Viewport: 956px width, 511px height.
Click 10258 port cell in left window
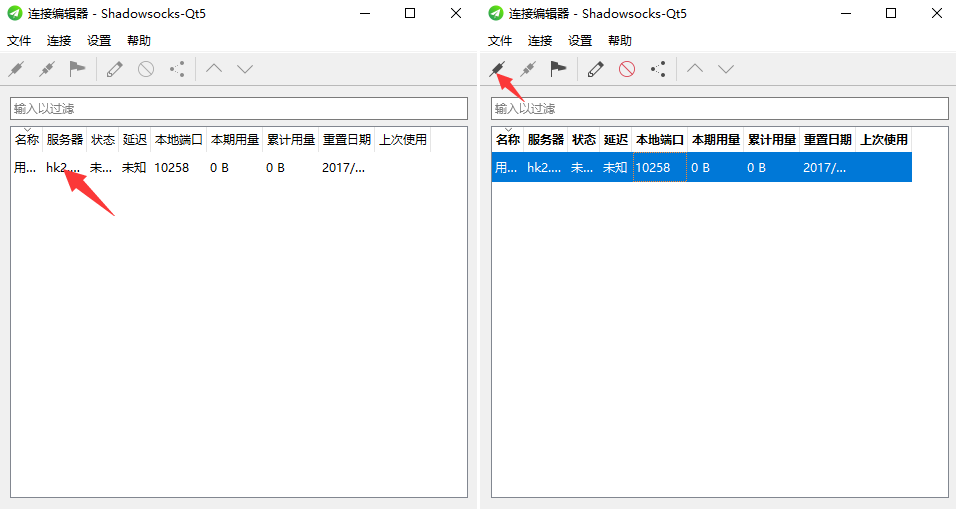click(179, 168)
